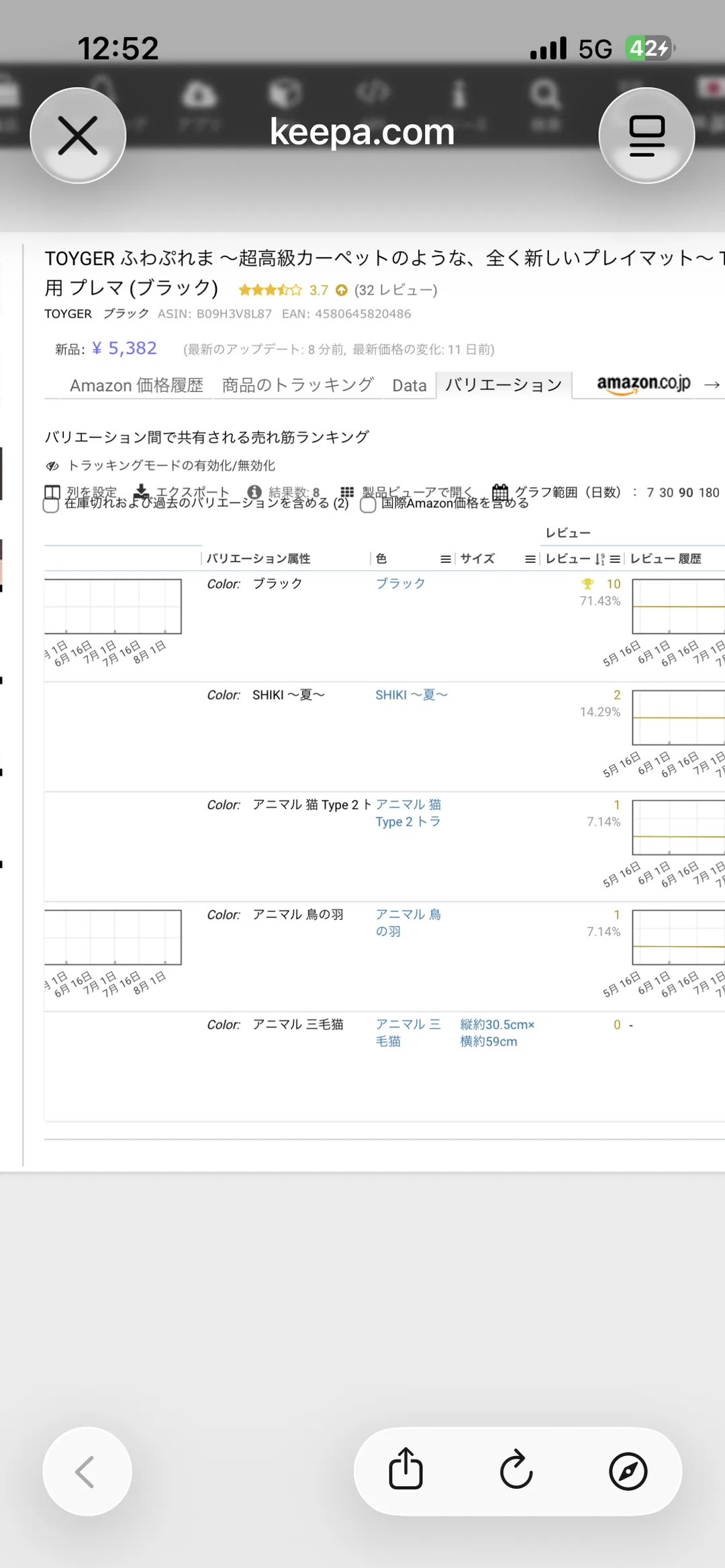Sort by バリエーション属性 column header

(x=258, y=559)
